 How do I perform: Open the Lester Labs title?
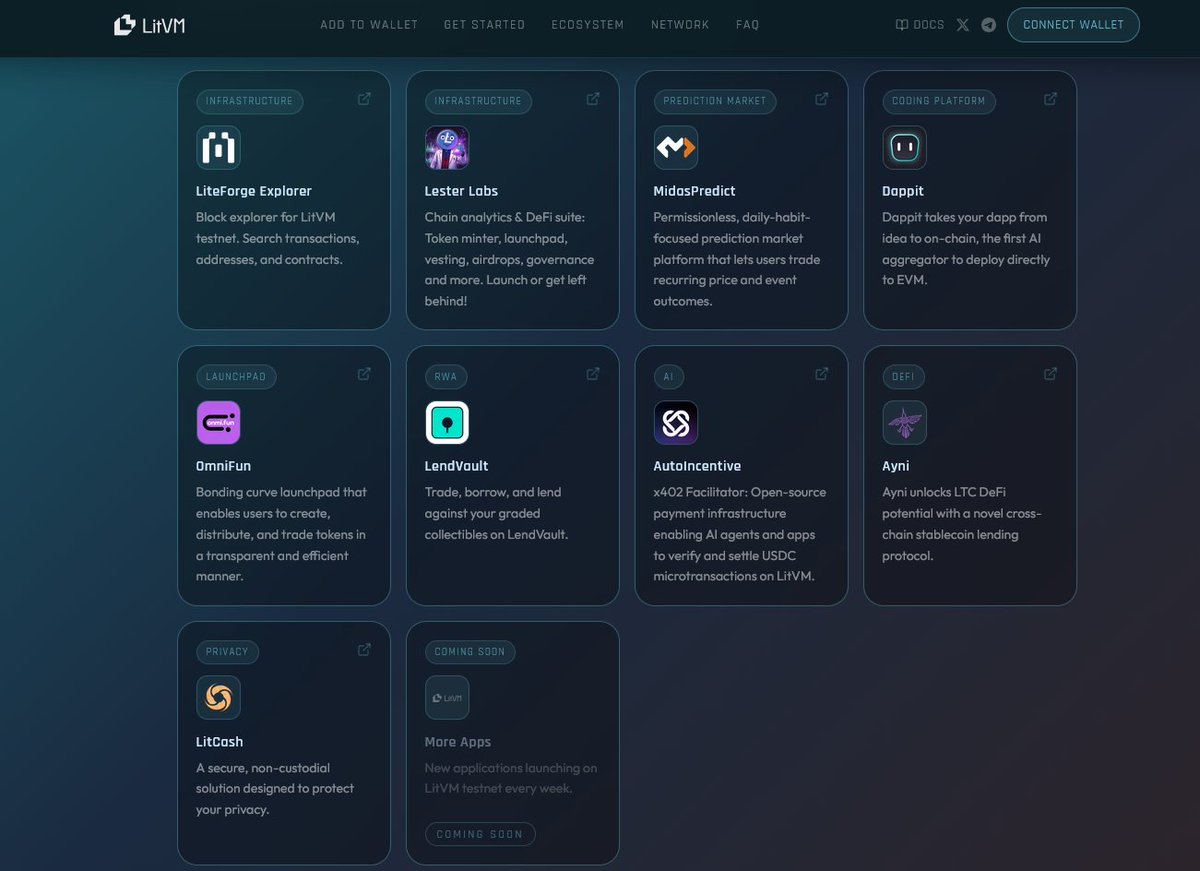(461, 191)
